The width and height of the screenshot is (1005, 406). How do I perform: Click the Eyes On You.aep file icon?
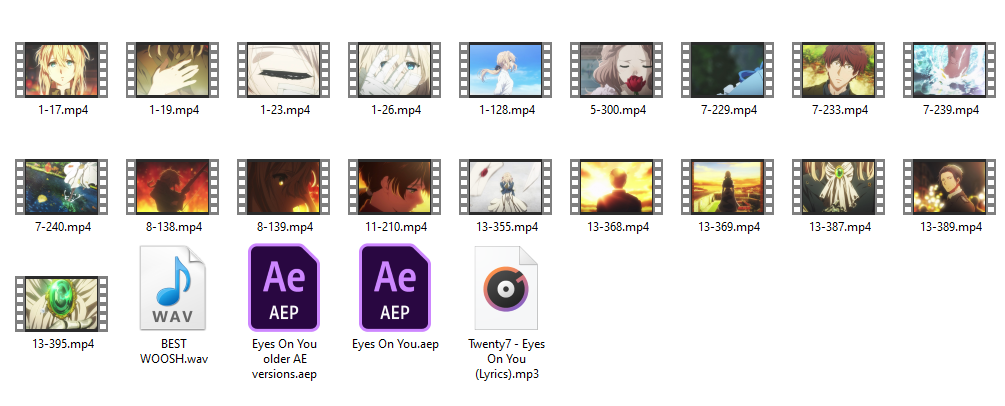(x=394, y=287)
